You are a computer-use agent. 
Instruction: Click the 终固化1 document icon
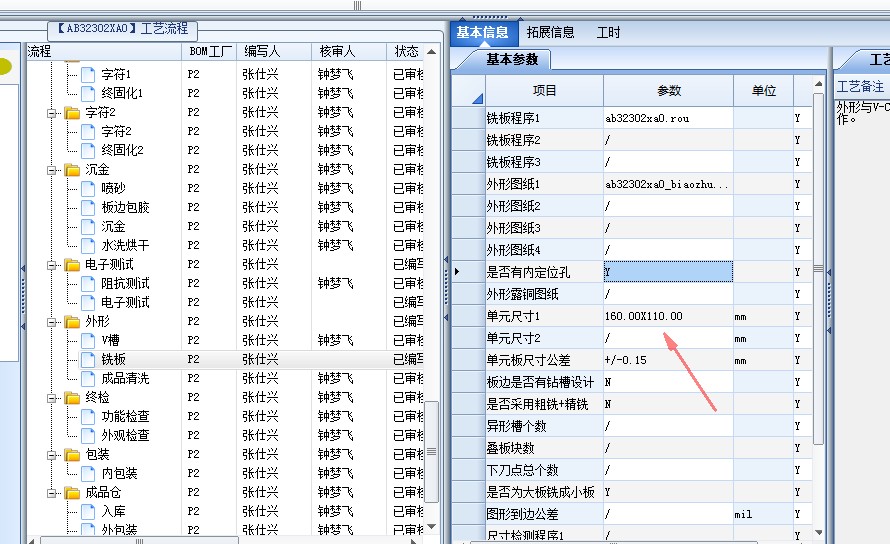point(87,93)
